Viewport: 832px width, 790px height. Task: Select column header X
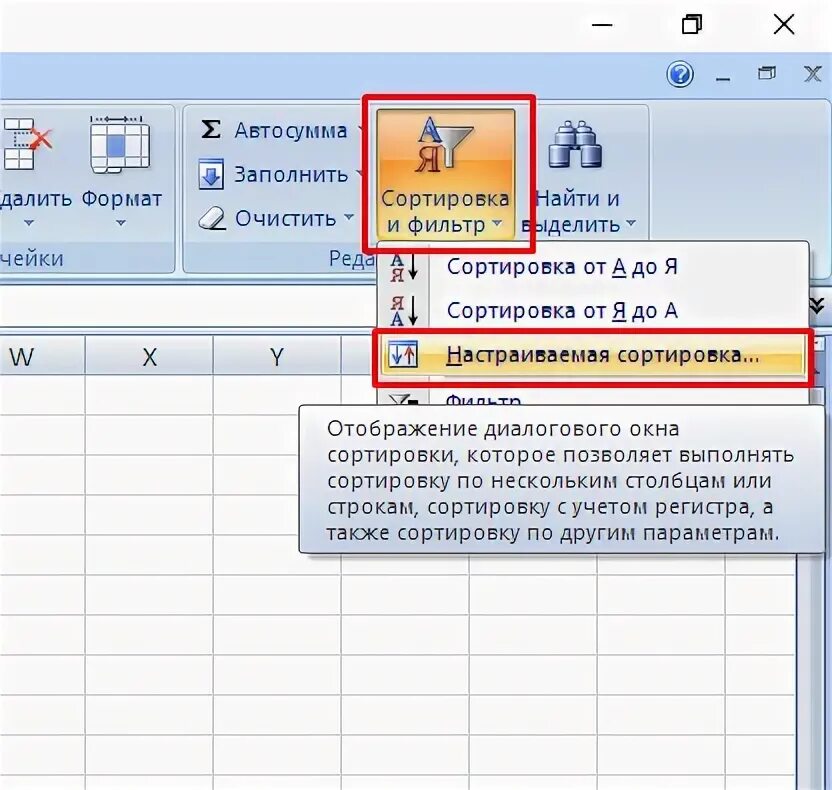[x=150, y=357]
